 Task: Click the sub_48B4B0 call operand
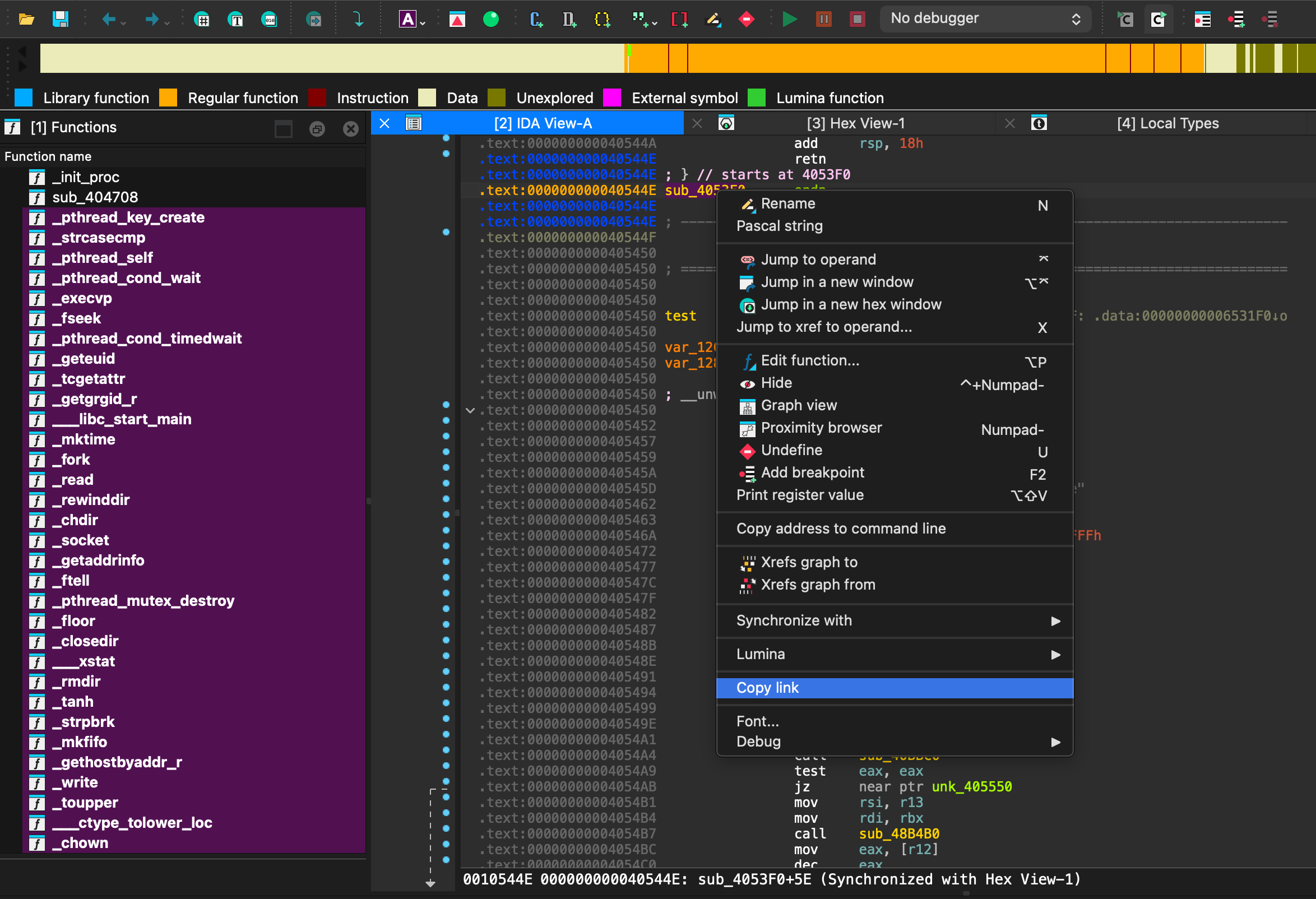[898, 834]
